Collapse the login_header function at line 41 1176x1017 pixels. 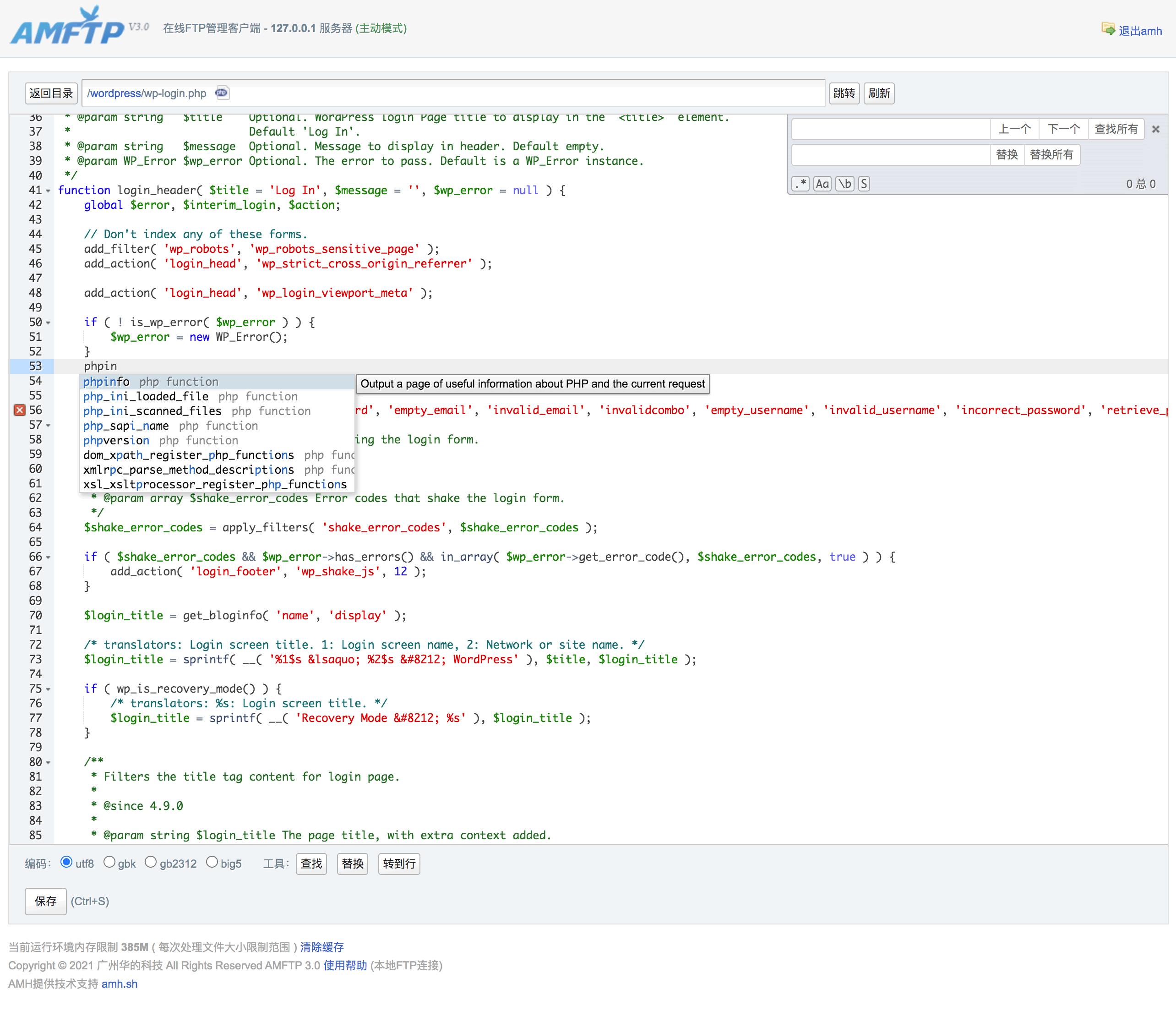point(48,191)
